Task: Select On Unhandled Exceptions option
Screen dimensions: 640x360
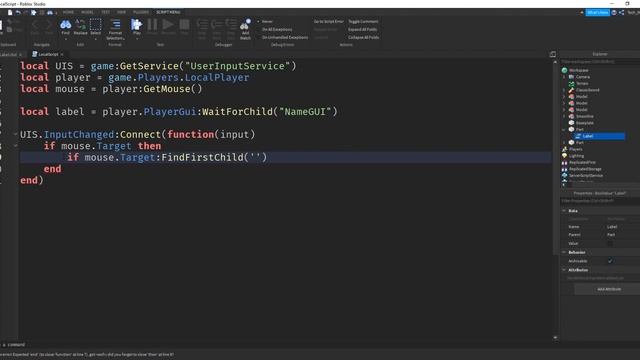Action: [x=285, y=37]
